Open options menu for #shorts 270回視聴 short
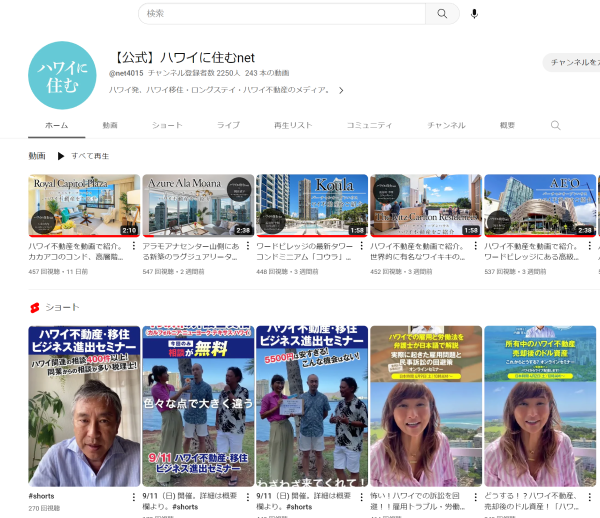The width and height of the screenshot is (600, 518). (x=134, y=497)
